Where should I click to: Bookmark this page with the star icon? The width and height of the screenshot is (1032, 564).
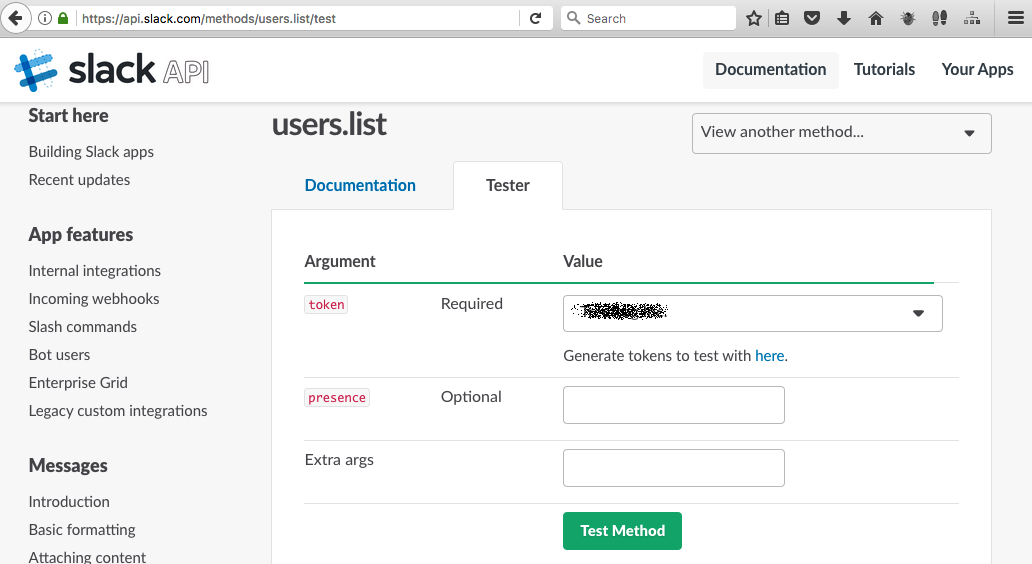754,18
